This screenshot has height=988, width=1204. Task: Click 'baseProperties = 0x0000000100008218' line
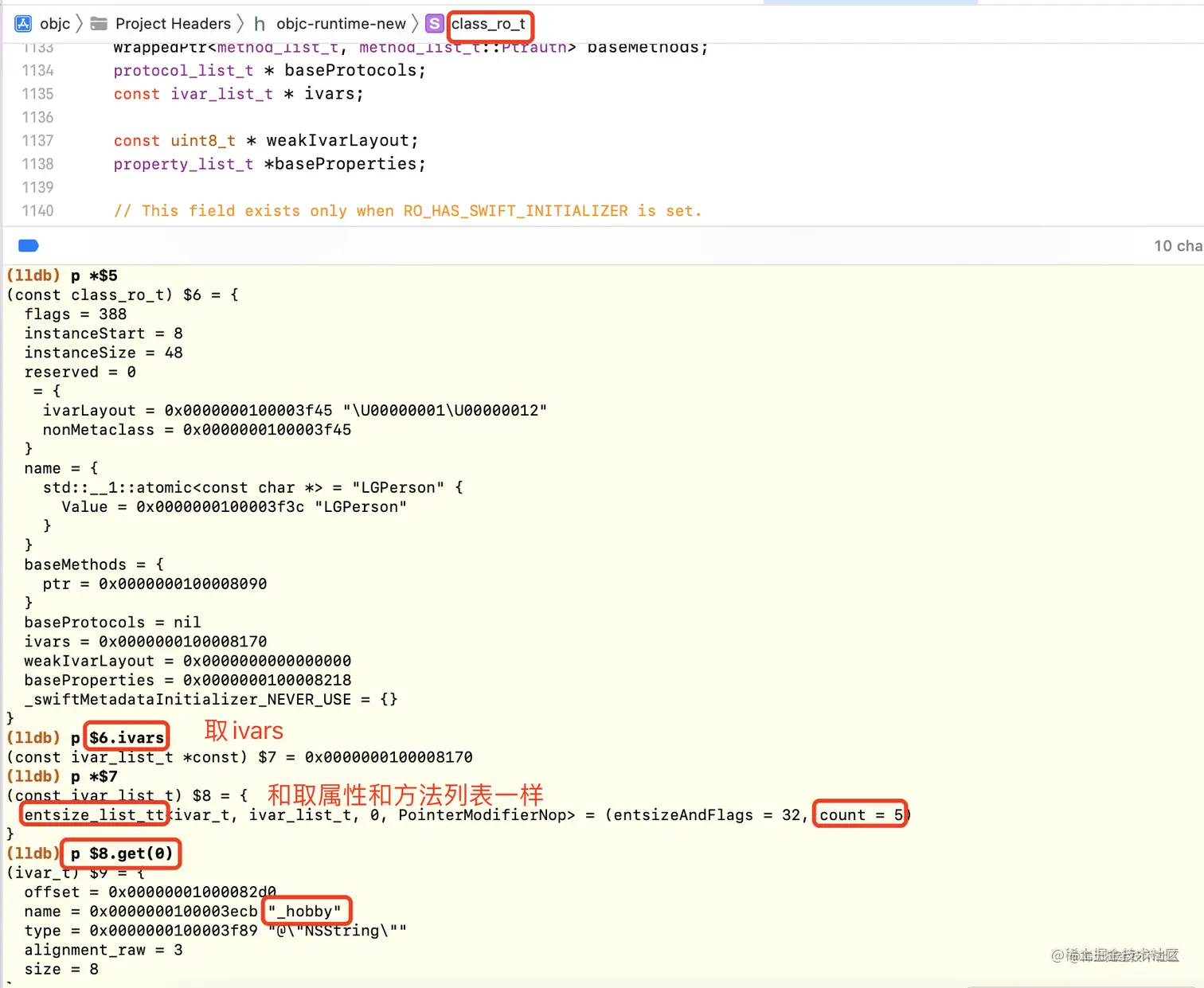188,681
